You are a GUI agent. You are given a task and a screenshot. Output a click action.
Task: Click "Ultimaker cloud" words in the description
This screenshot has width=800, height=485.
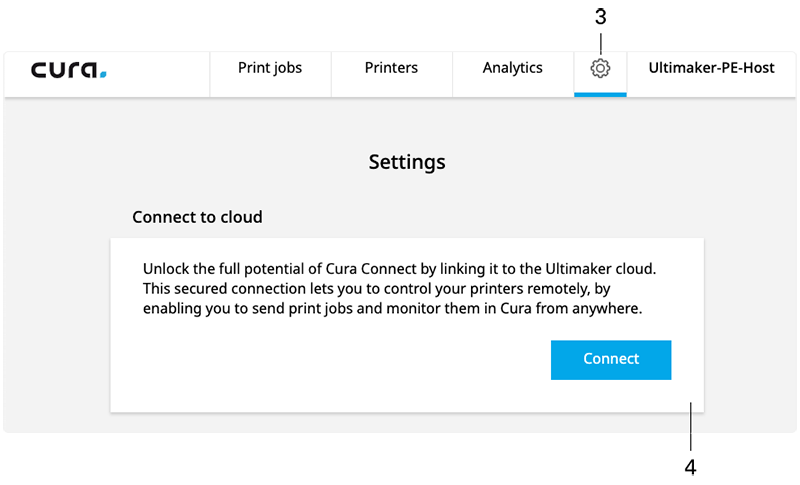click(x=611, y=270)
